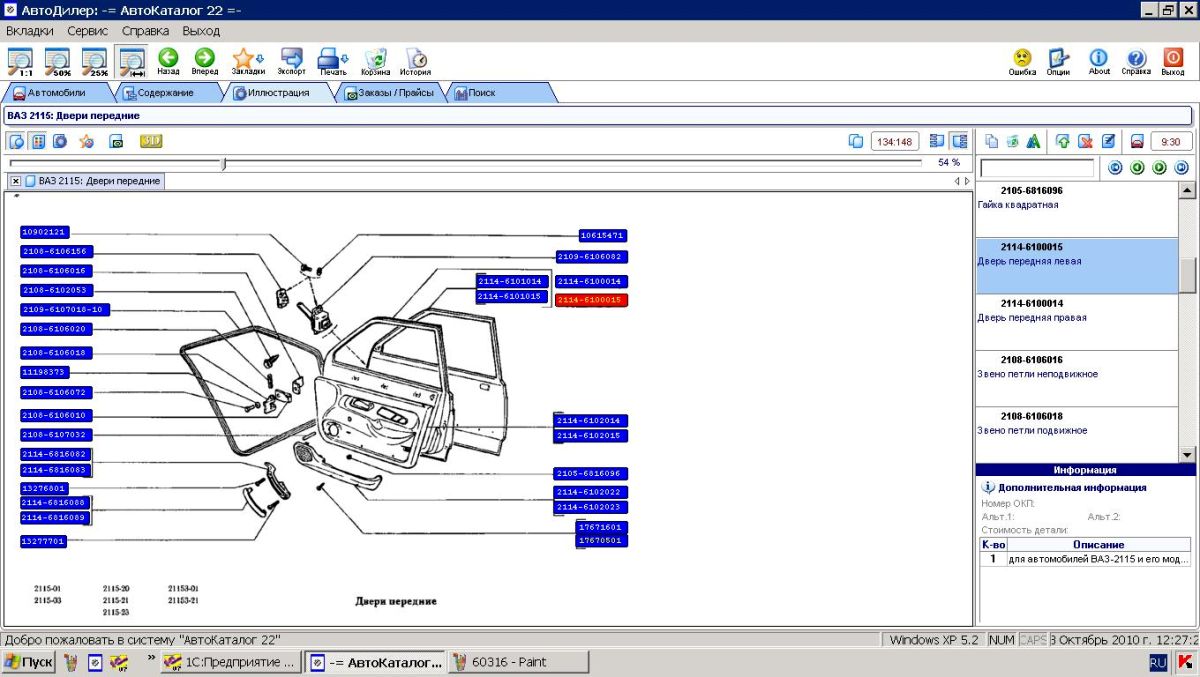Open the Выход menu item
The height and width of the screenshot is (677, 1200).
tap(201, 31)
